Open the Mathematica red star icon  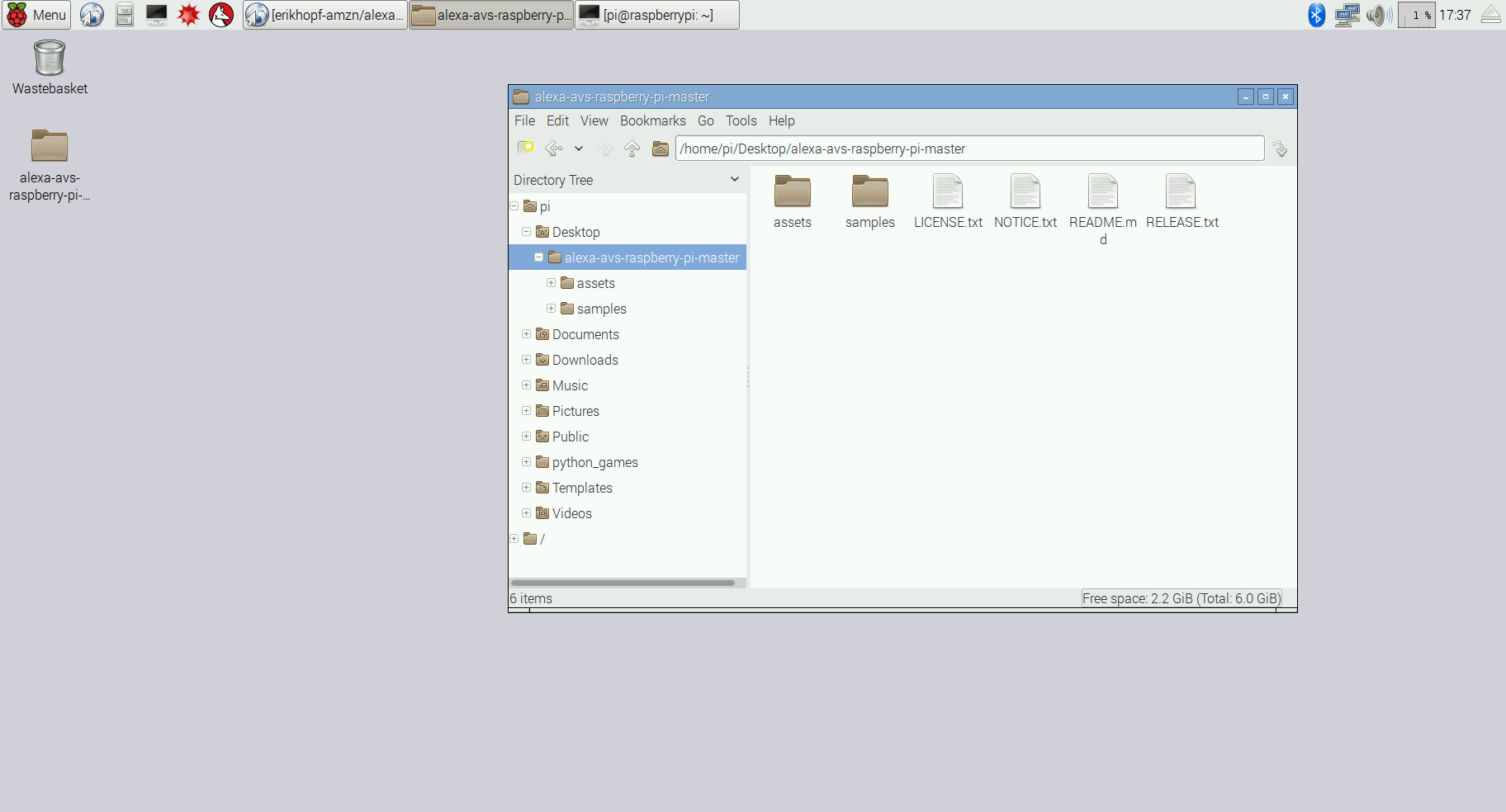[x=189, y=15]
